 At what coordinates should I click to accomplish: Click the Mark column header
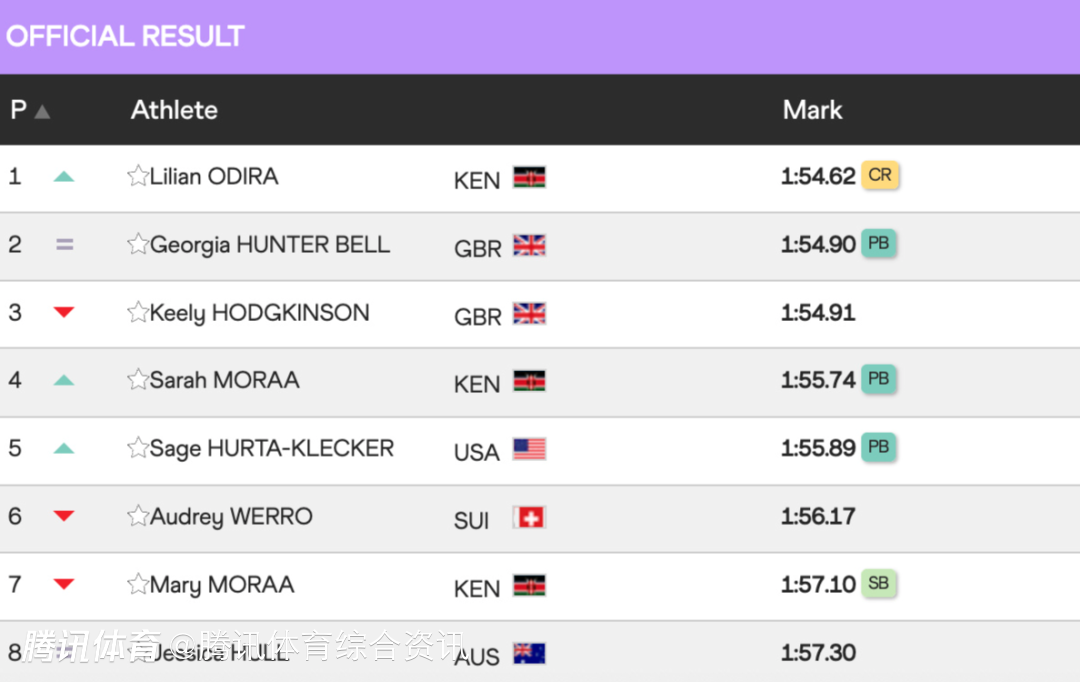[x=812, y=110]
